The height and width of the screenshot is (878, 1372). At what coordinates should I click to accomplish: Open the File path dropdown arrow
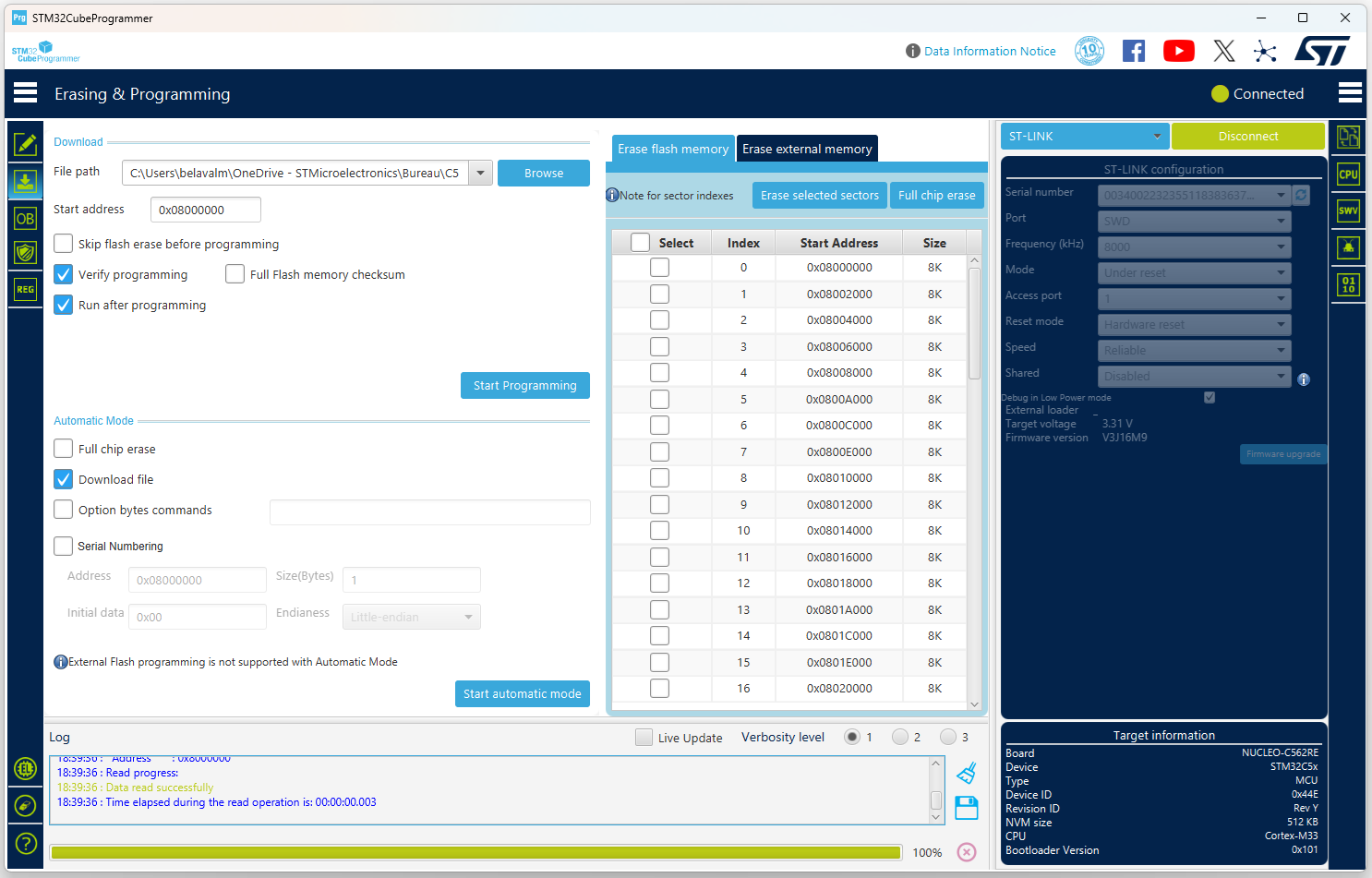pos(480,173)
